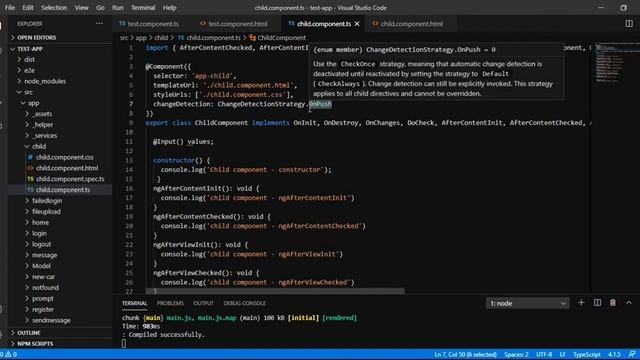Click the TypeScript language mode
The image size is (640, 360).
pos(587,354)
